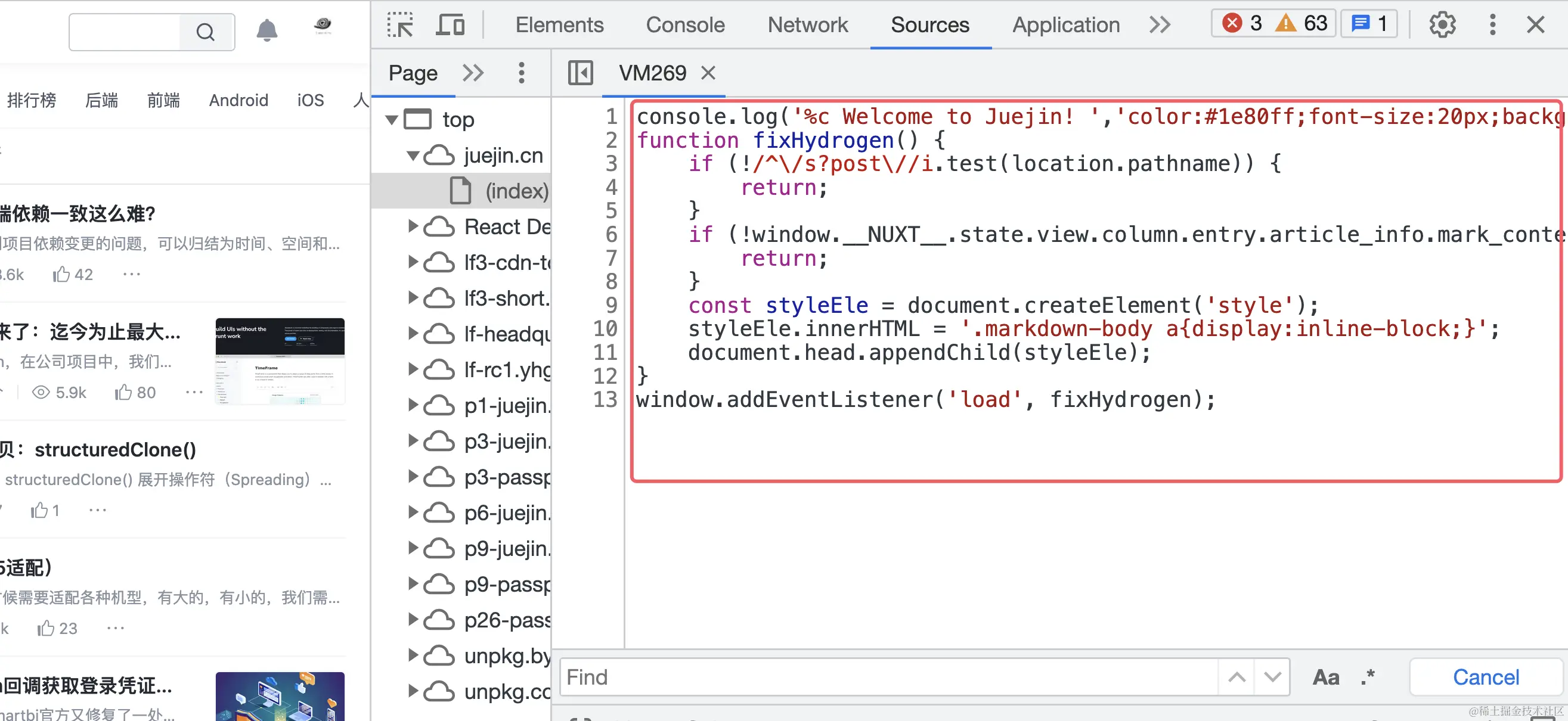This screenshot has height=721, width=1568.
Task: Toggle device toolbar emulation icon
Action: tap(451, 25)
